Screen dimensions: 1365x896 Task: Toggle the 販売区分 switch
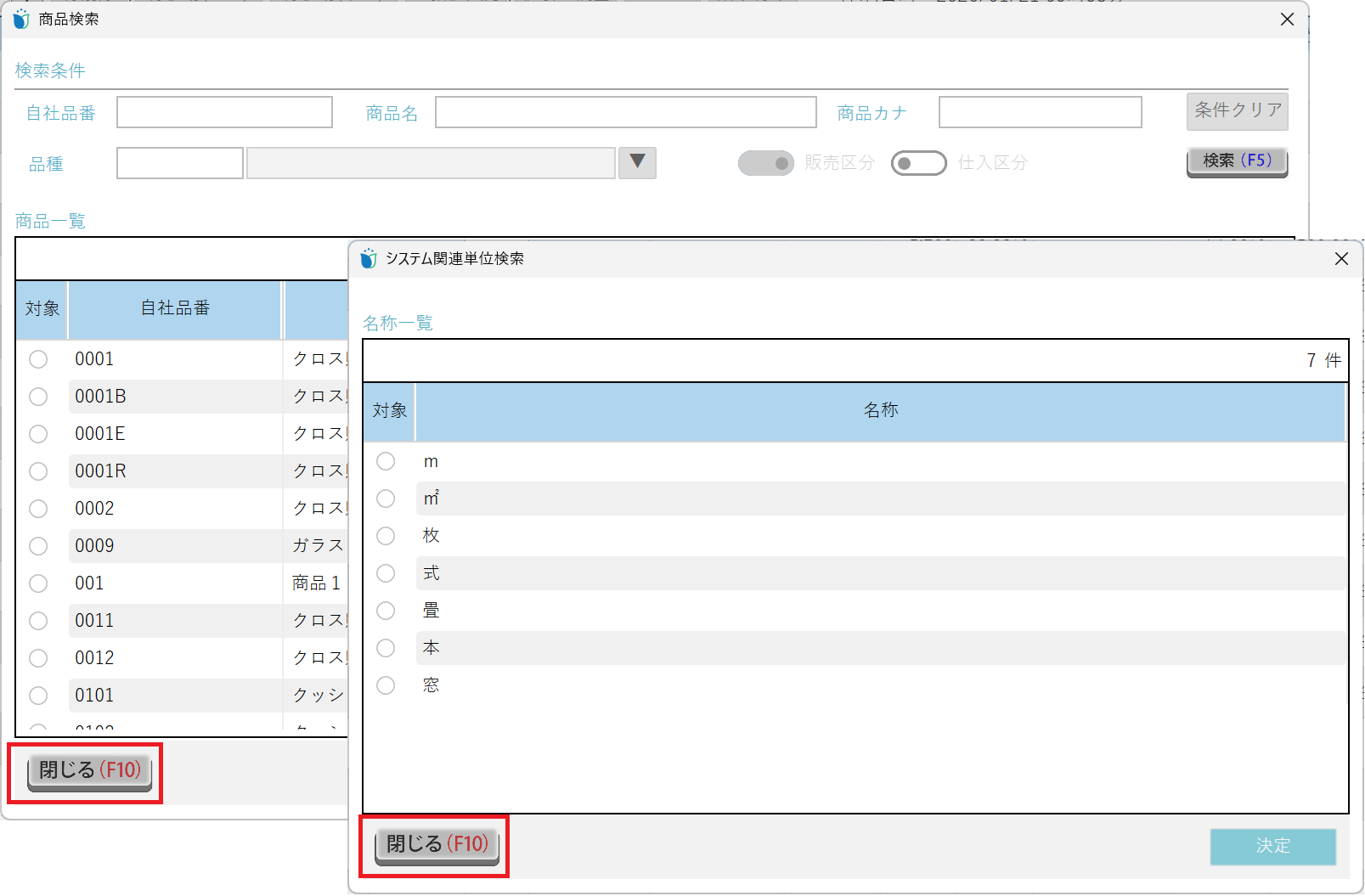tap(765, 163)
